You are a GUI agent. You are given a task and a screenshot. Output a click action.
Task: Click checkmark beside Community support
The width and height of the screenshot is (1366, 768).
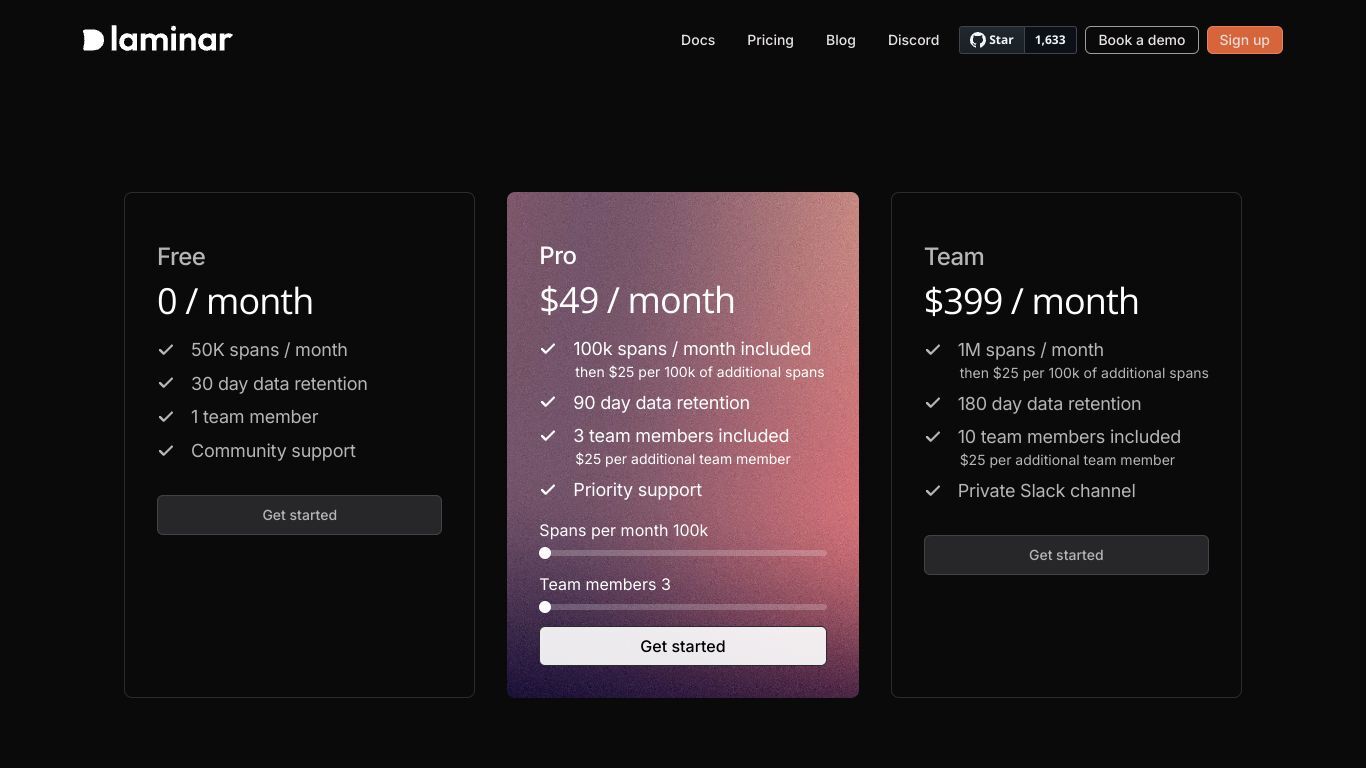coord(166,451)
